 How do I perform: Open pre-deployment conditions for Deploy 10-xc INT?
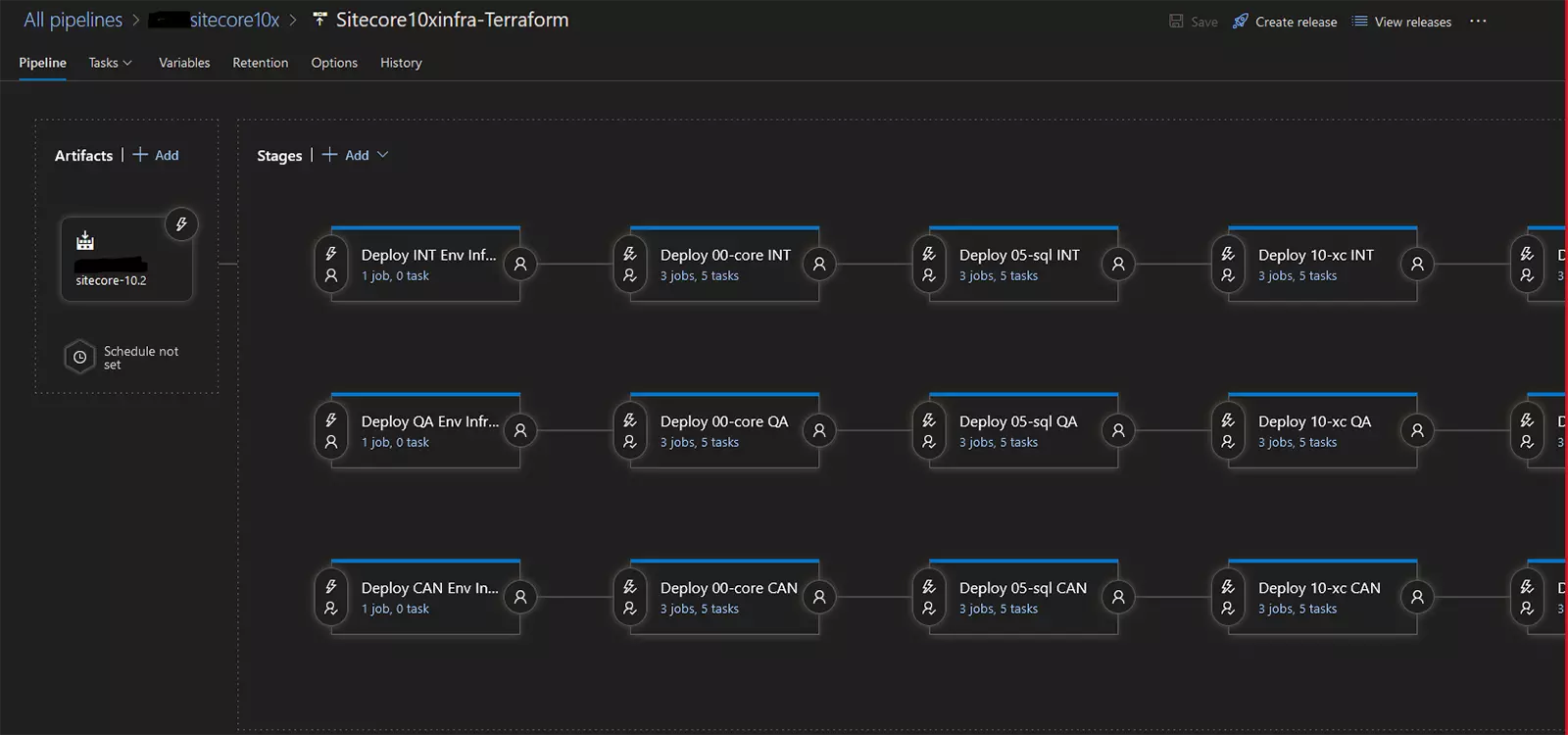(1228, 265)
